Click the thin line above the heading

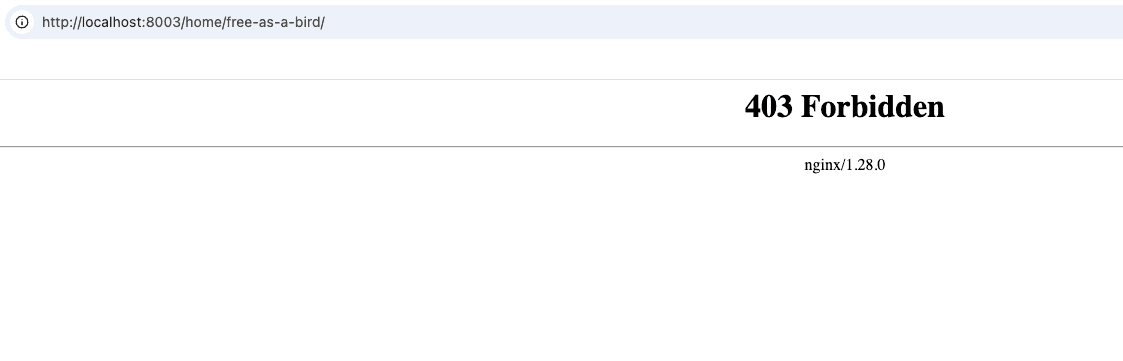pos(562,80)
